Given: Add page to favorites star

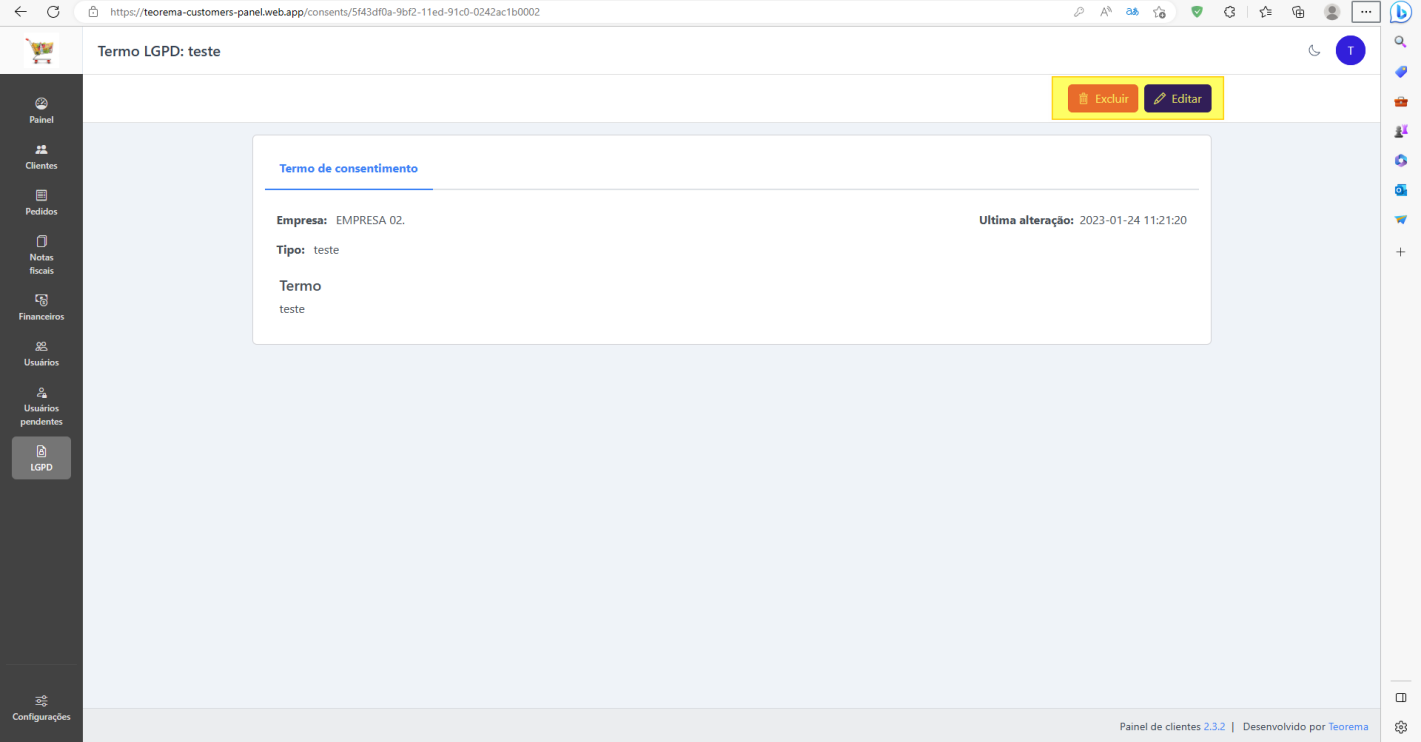Looking at the screenshot, I should click(x=1159, y=12).
